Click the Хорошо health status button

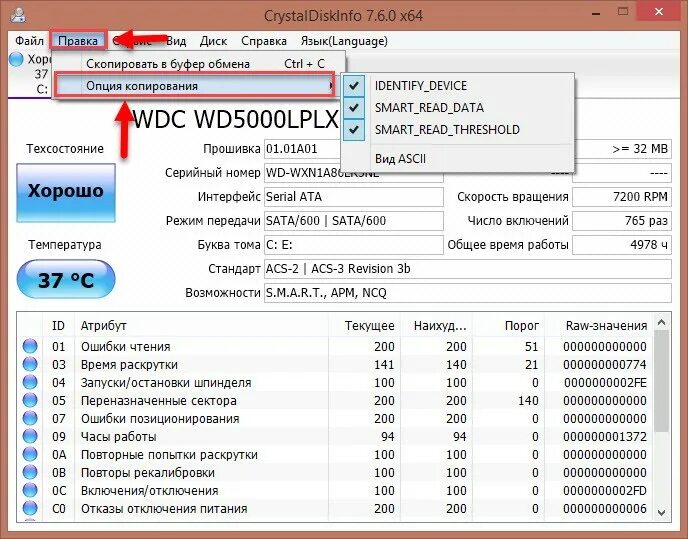pyautogui.click(x=66, y=193)
